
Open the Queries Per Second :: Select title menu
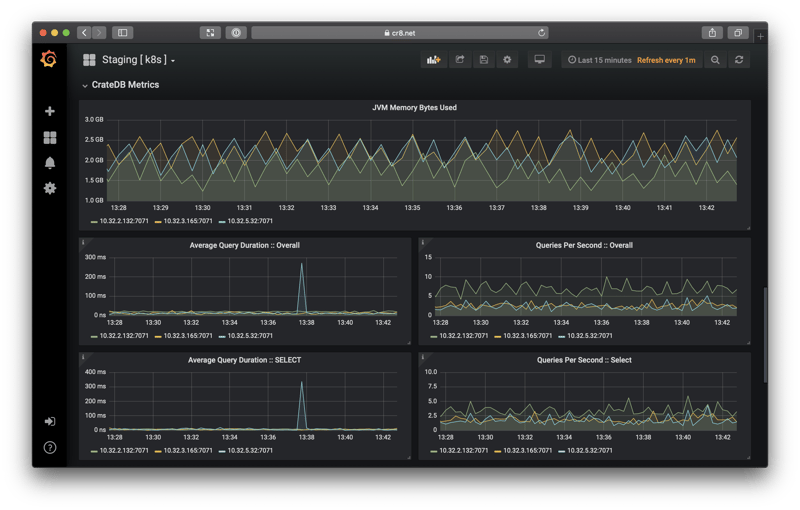[584, 360]
